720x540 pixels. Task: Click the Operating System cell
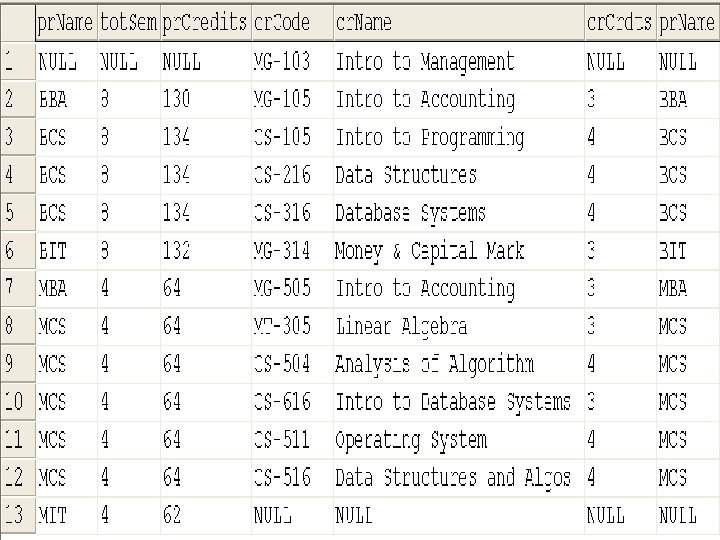point(459,439)
